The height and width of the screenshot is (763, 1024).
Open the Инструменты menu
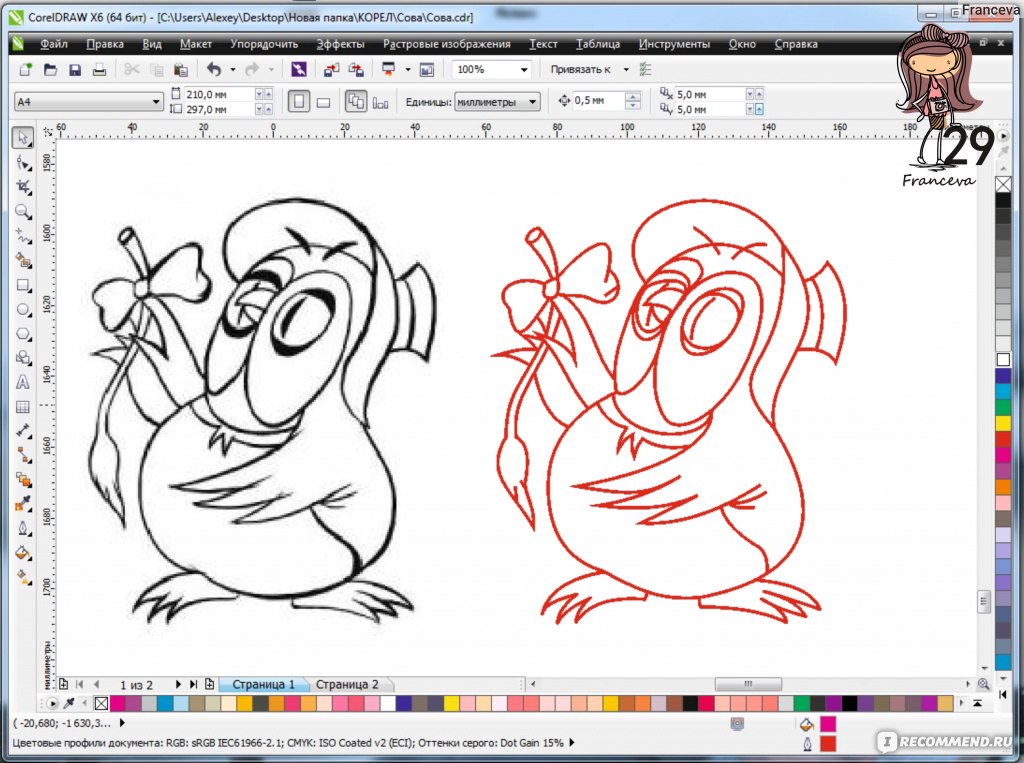pos(674,44)
